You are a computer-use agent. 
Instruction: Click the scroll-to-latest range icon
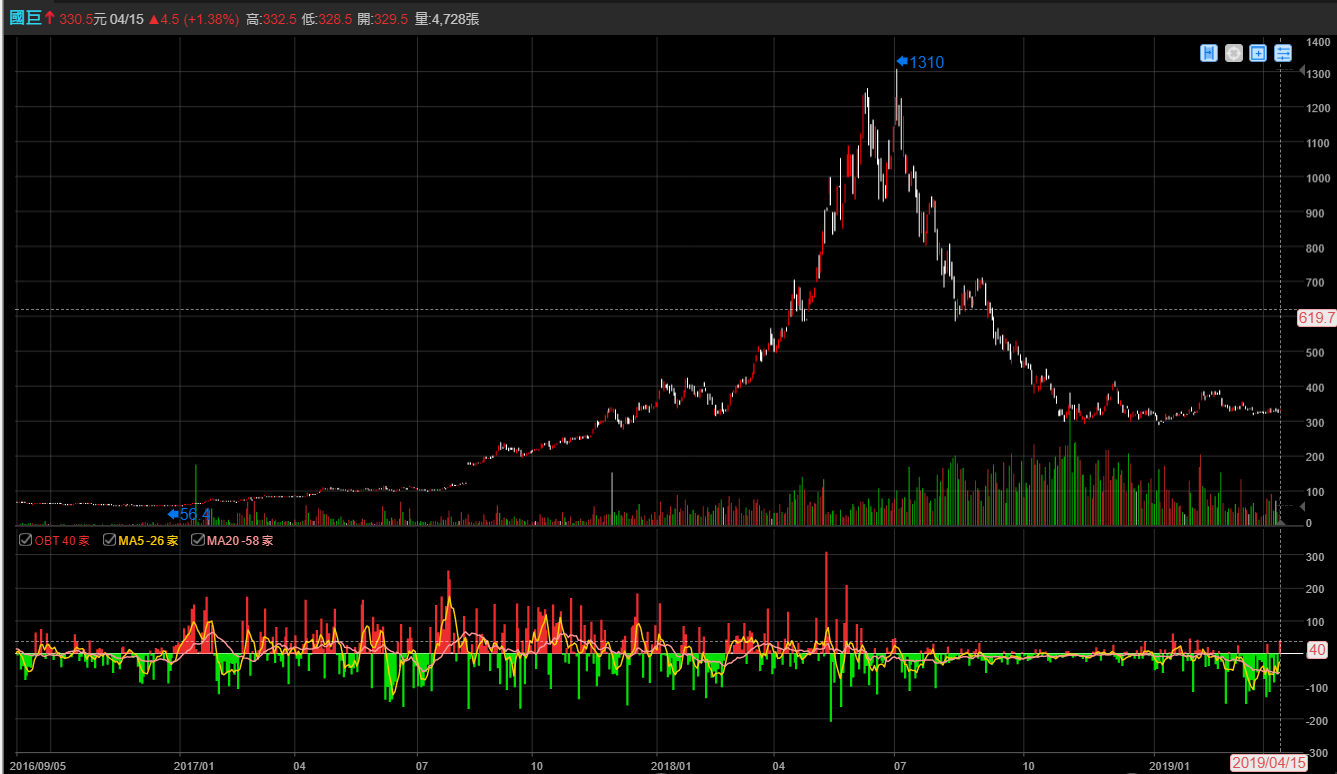pyautogui.click(x=1208, y=53)
